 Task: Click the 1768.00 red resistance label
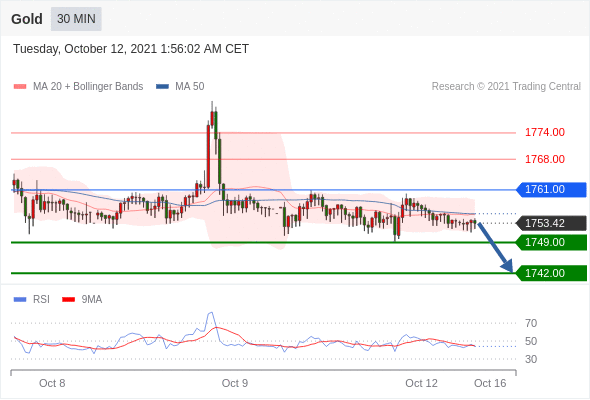click(x=545, y=159)
